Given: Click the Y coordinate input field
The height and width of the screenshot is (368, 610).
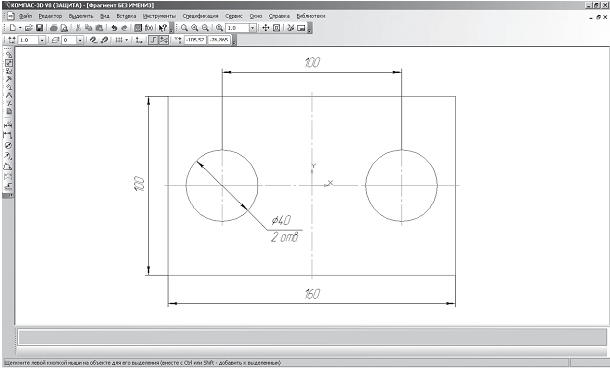Looking at the screenshot, I should click(x=219, y=40).
